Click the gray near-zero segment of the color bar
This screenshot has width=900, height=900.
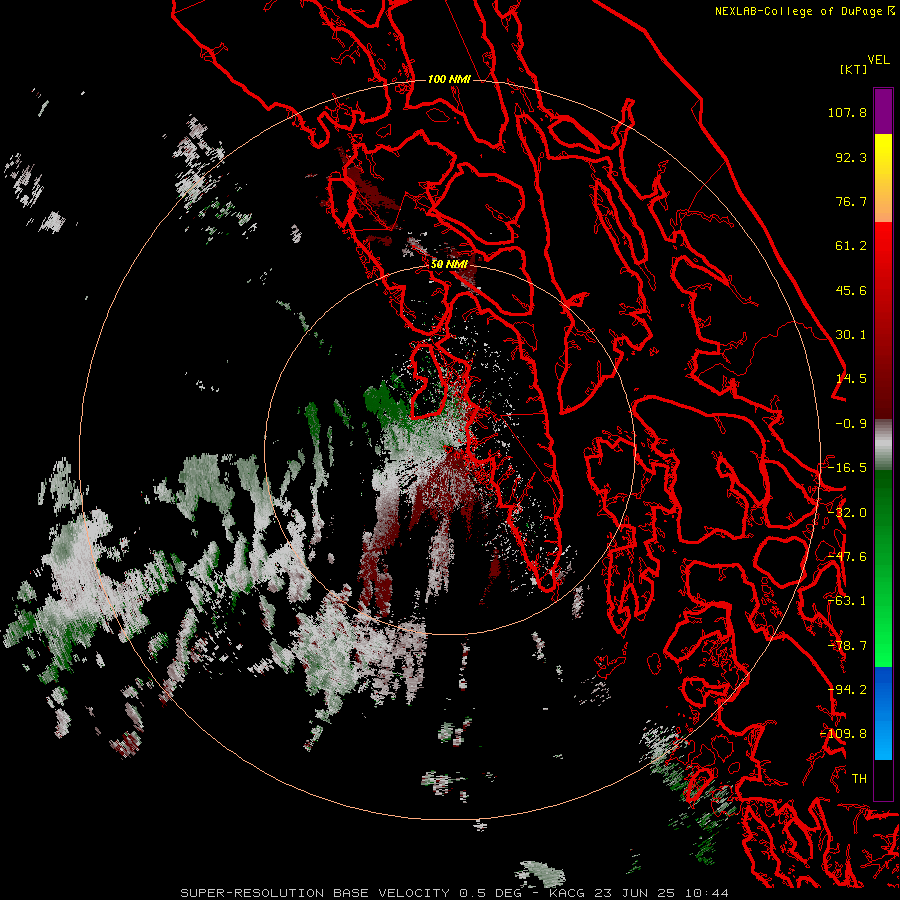(883, 445)
